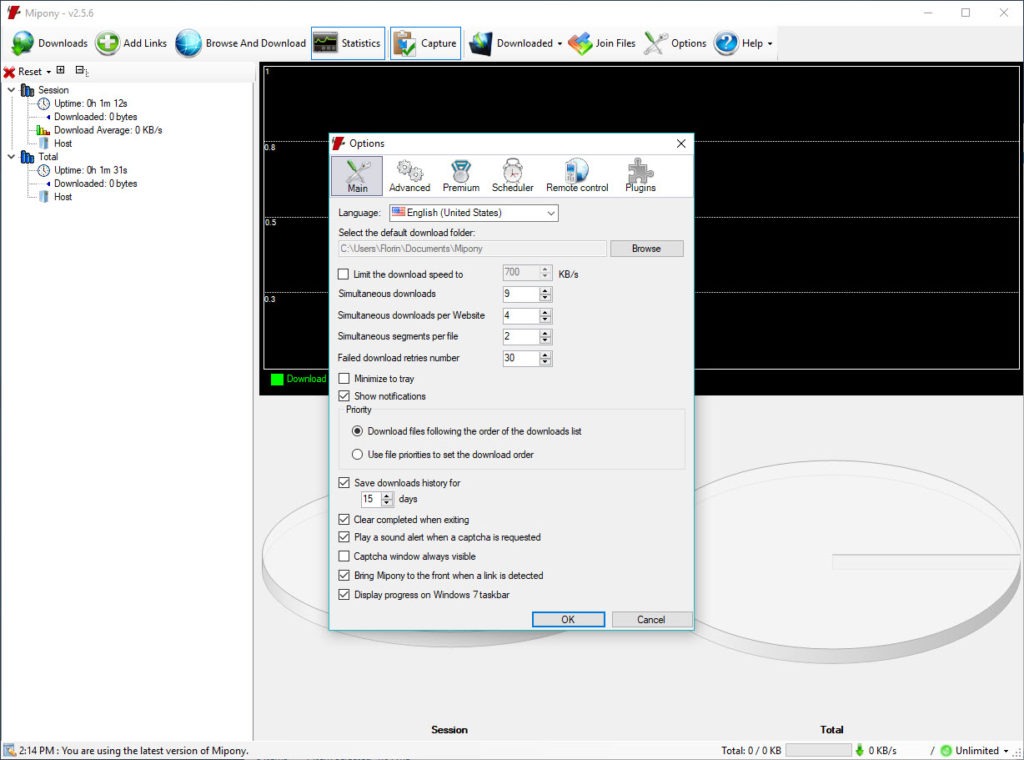
Task: Confirm options with OK button
Action: (568, 620)
